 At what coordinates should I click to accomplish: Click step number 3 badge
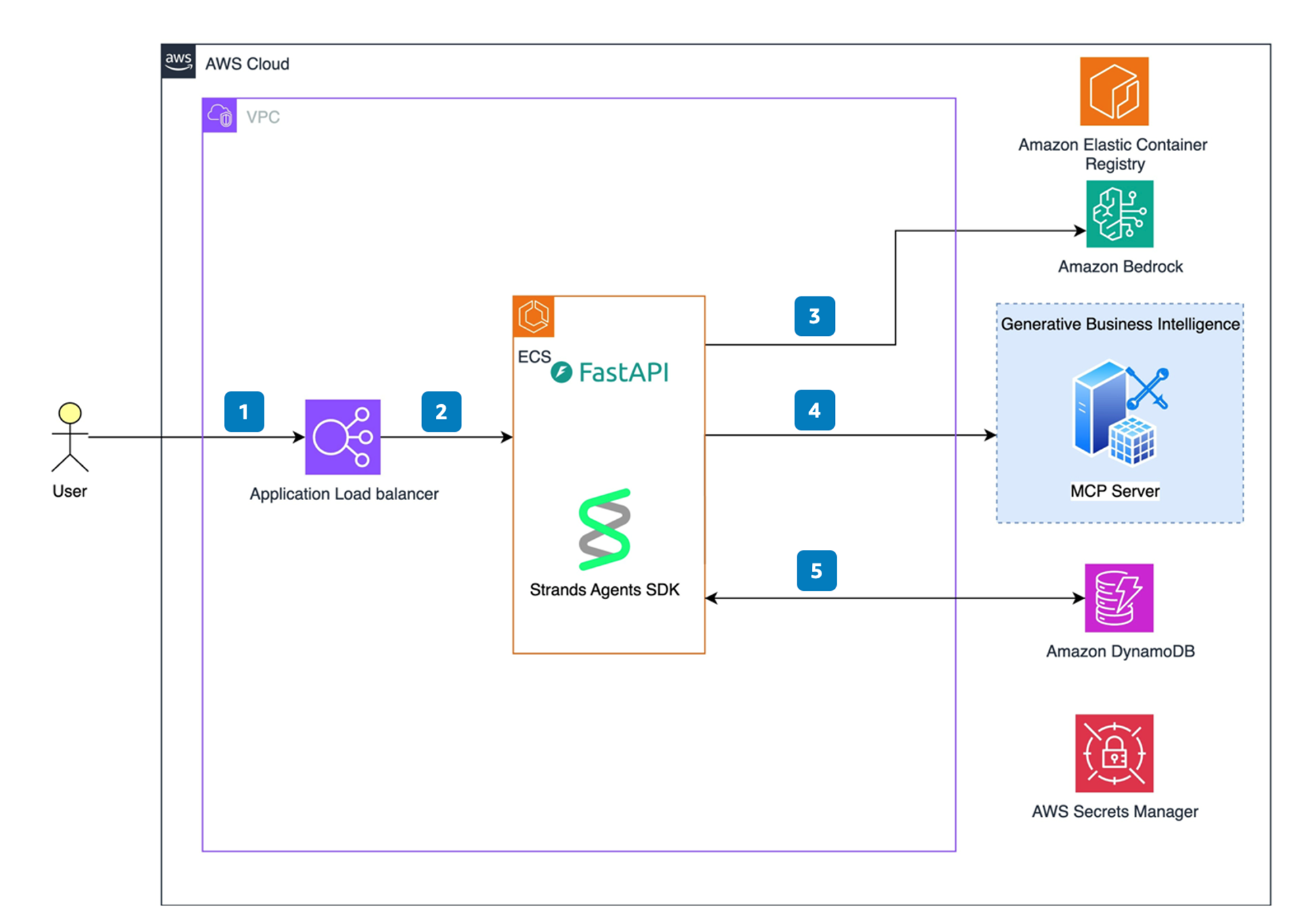(x=814, y=317)
